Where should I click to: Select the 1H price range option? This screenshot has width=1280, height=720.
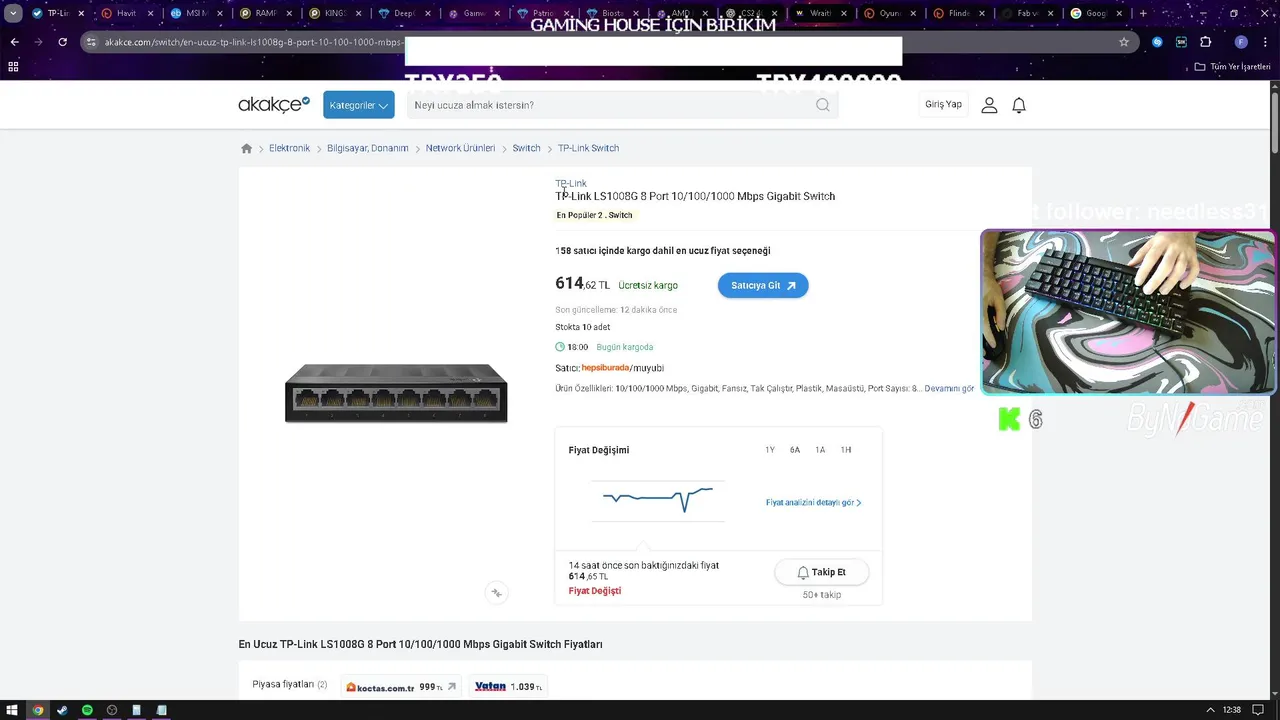point(846,450)
